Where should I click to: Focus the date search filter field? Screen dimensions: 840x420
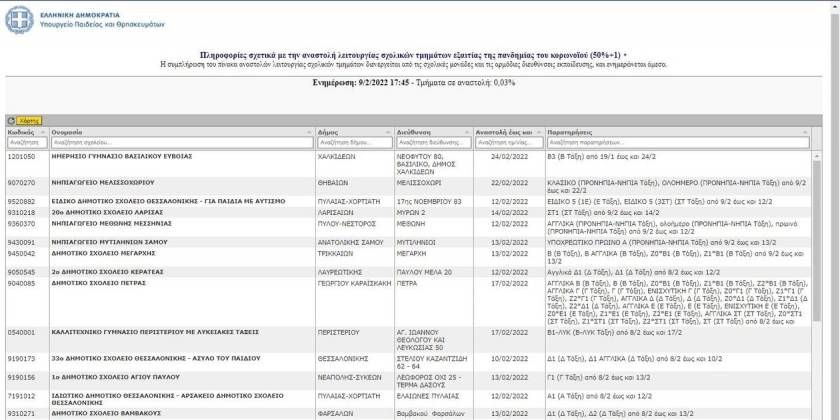509,142
